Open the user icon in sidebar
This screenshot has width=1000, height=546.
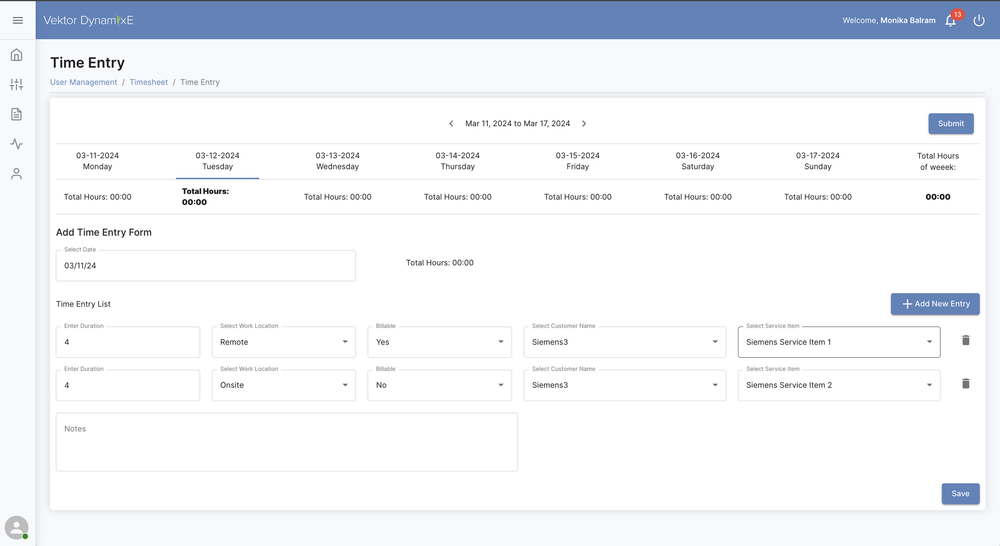pos(17,173)
